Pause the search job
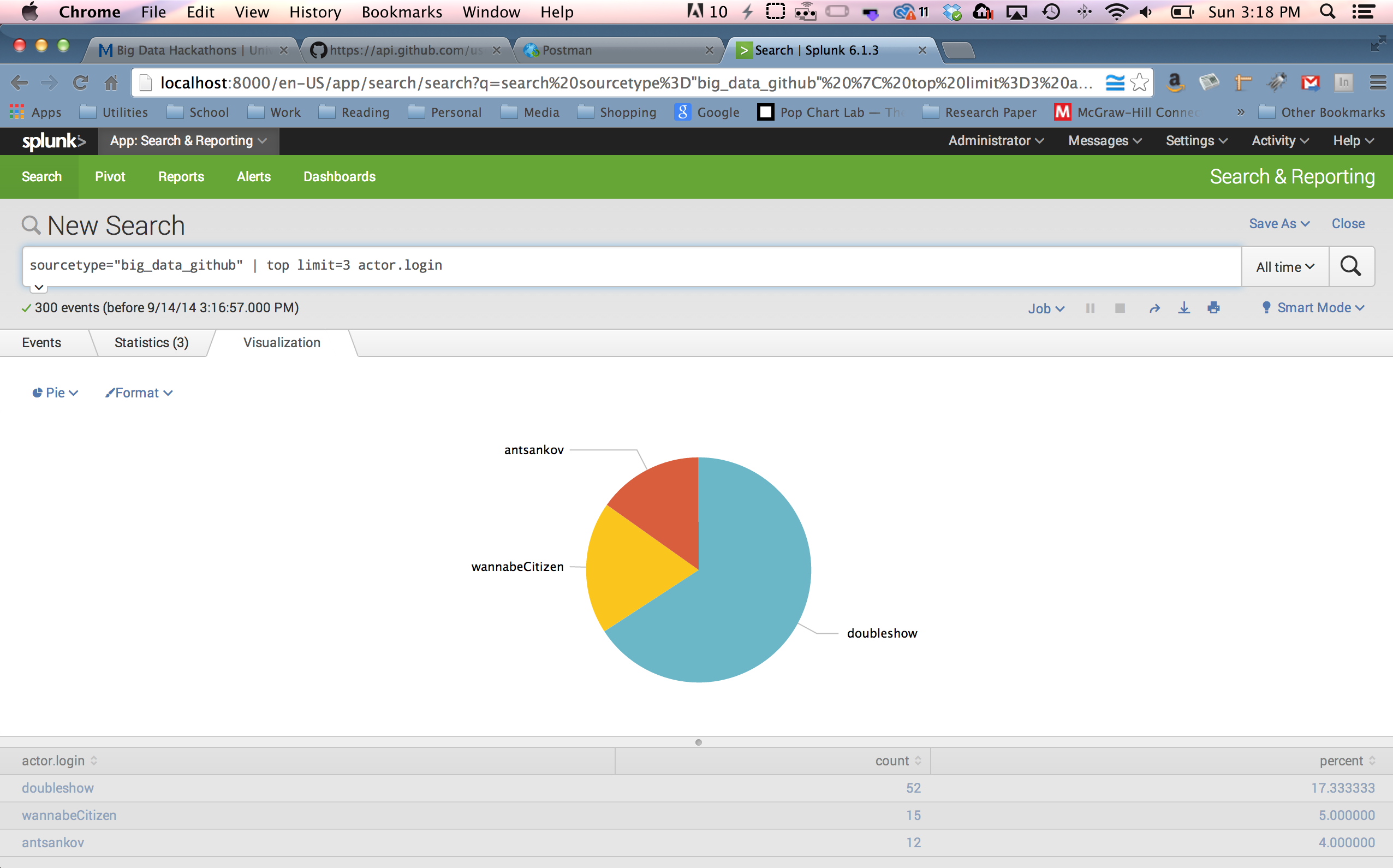This screenshot has width=1393, height=868. [1090, 308]
